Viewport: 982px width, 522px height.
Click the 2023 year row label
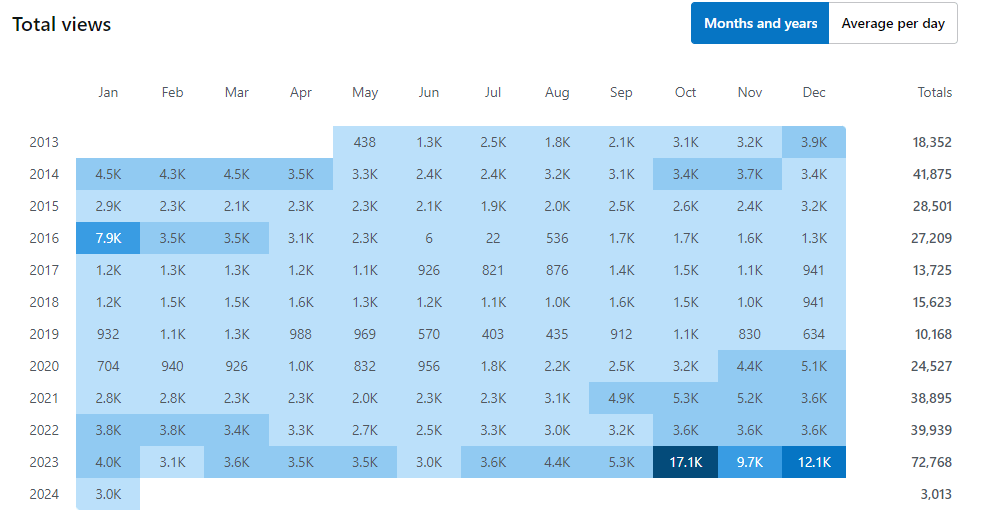tap(44, 462)
